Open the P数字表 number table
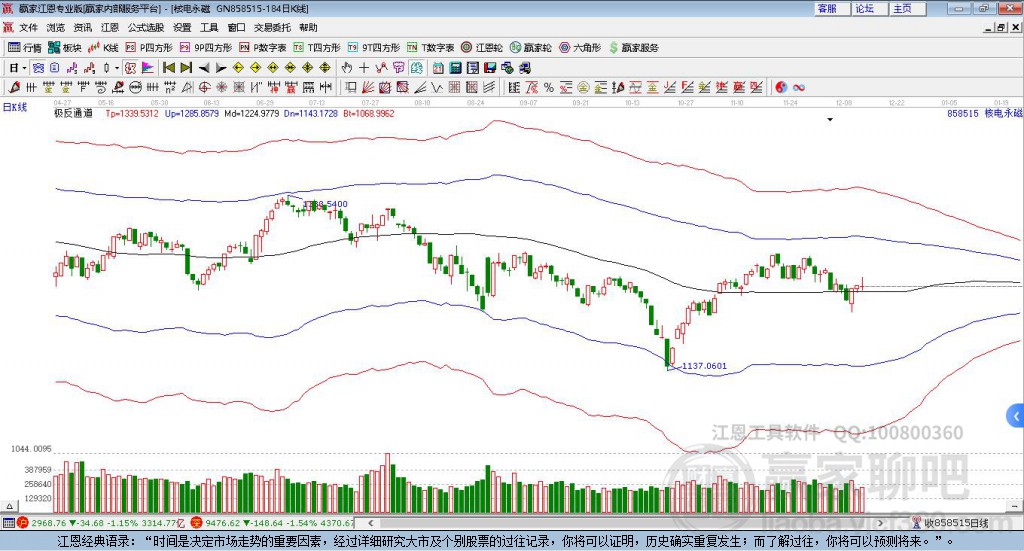Viewport: 1024px width, 551px height. coord(263,48)
